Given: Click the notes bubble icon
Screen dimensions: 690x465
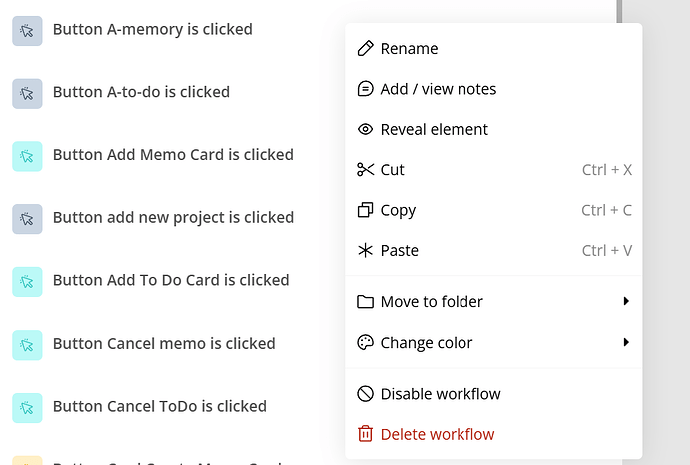Looking at the screenshot, I should [x=365, y=89].
